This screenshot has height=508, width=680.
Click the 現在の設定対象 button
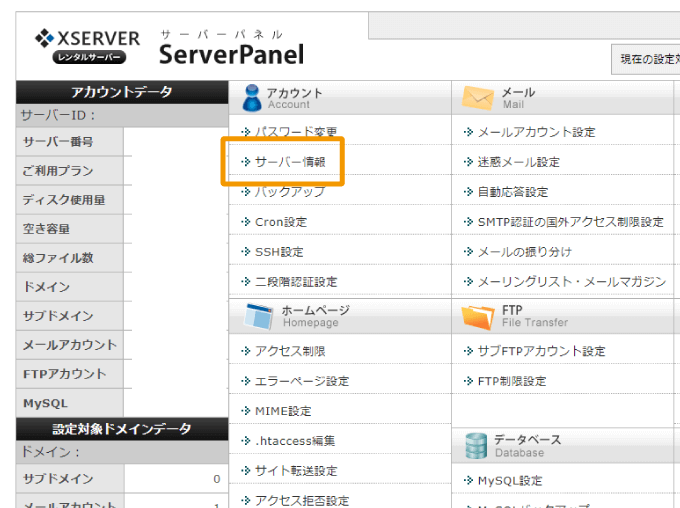click(646, 59)
